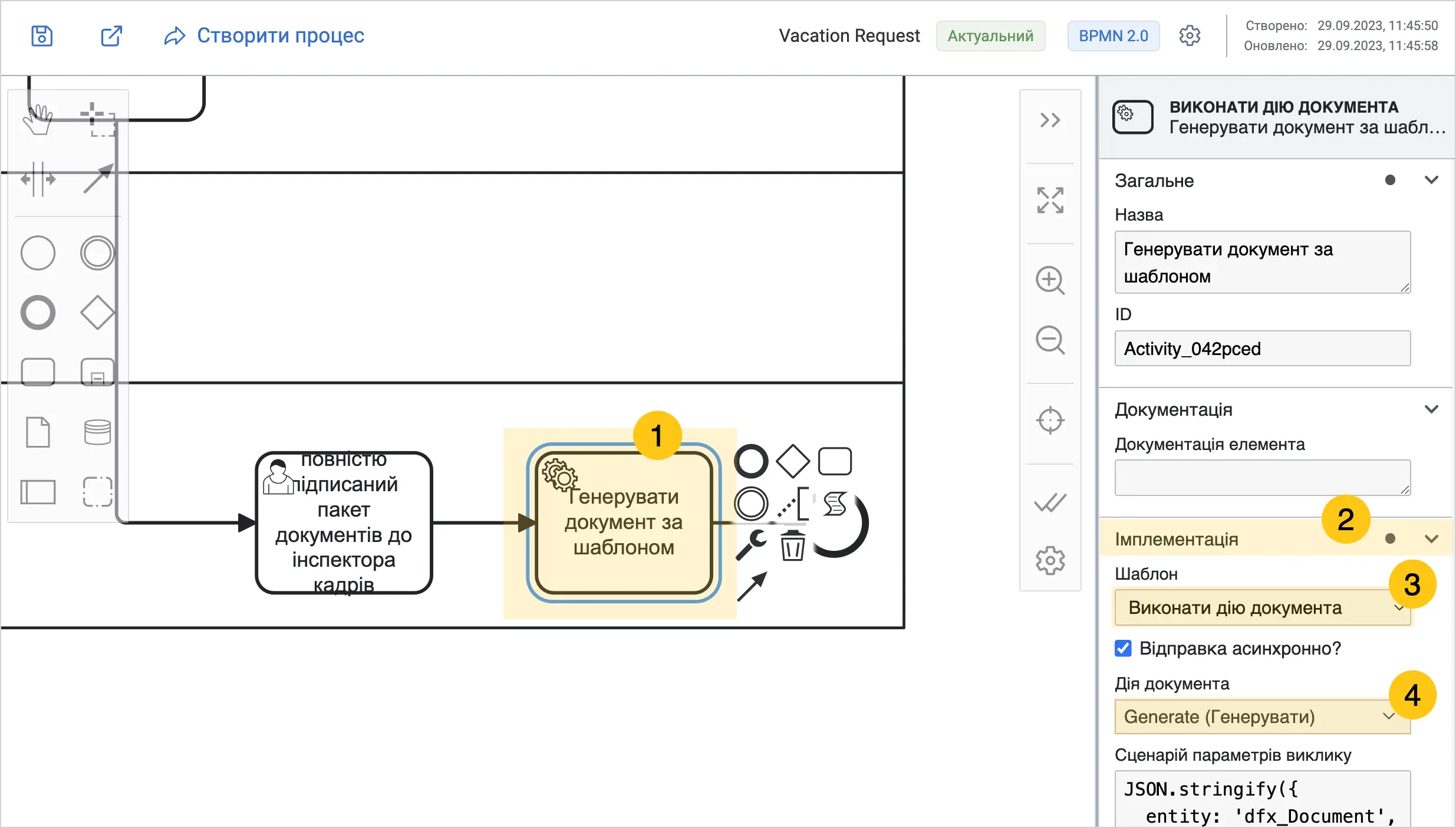Select data object in palette
Screen dimensions: 1456x828
pos(38,432)
